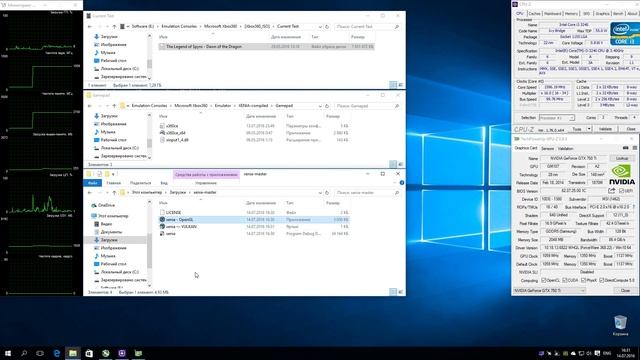Viewport: 640px width, 360px height.
Task: Switch to the Memory tab in CPU-Z
Action: (571, 13)
